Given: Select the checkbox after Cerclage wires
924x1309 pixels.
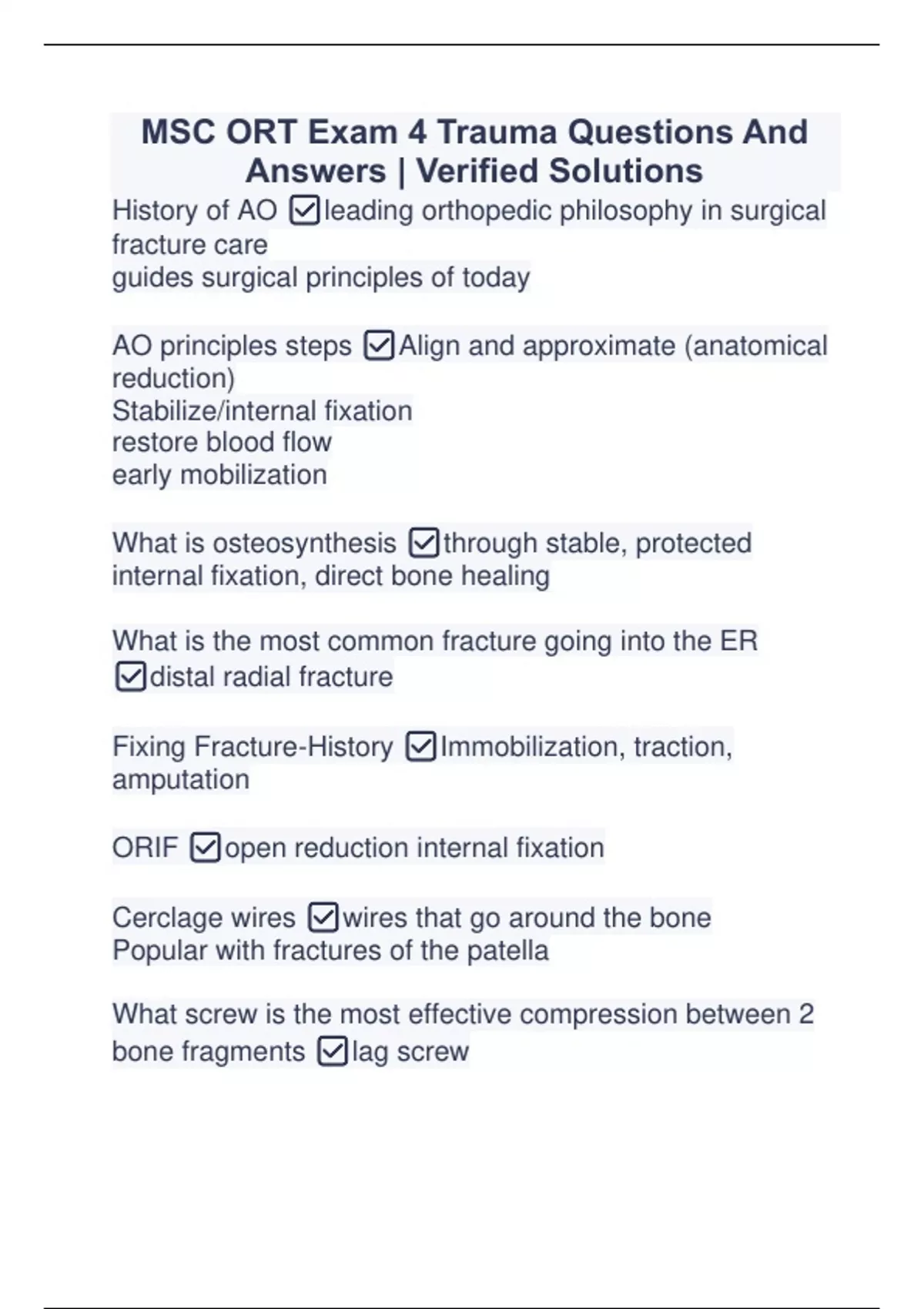Looking at the screenshot, I should 323,917.
